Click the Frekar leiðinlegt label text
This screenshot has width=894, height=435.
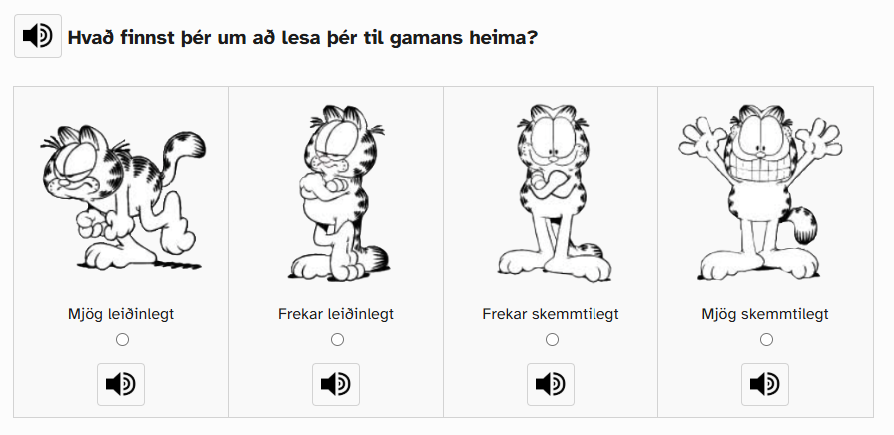[x=336, y=314]
